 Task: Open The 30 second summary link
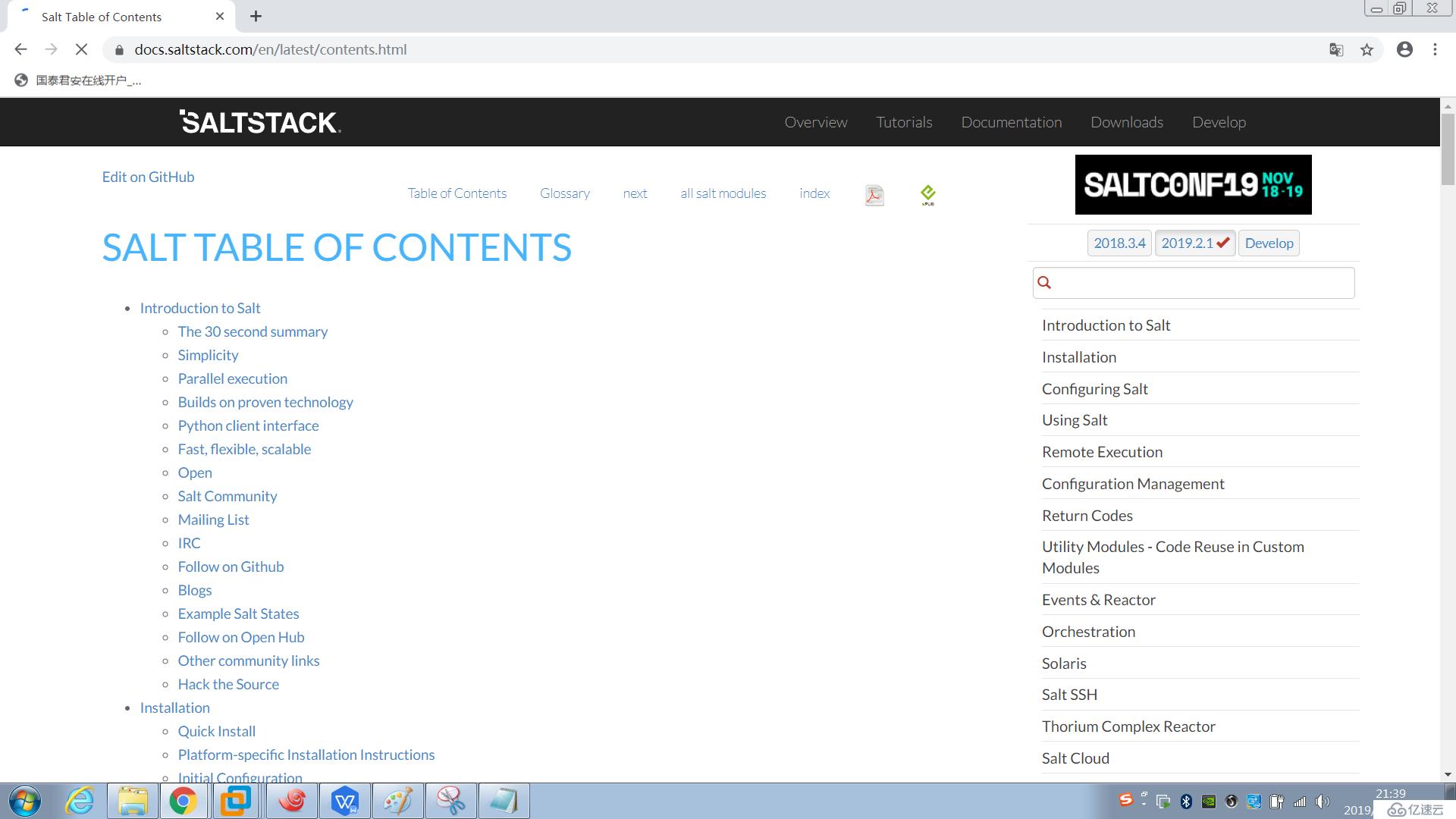click(x=253, y=331)
